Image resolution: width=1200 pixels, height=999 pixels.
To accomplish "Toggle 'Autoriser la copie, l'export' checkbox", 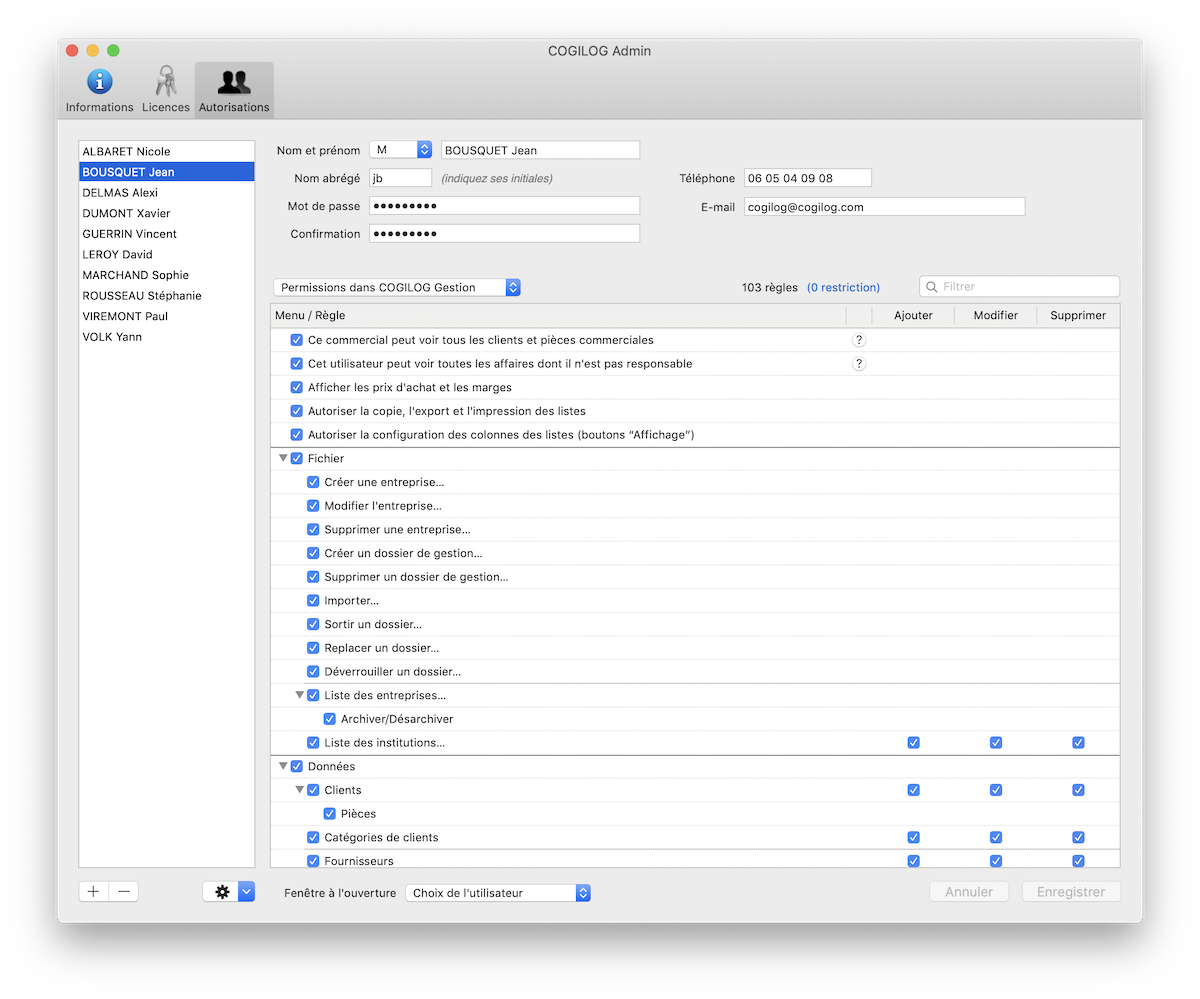I will point(297,411).
